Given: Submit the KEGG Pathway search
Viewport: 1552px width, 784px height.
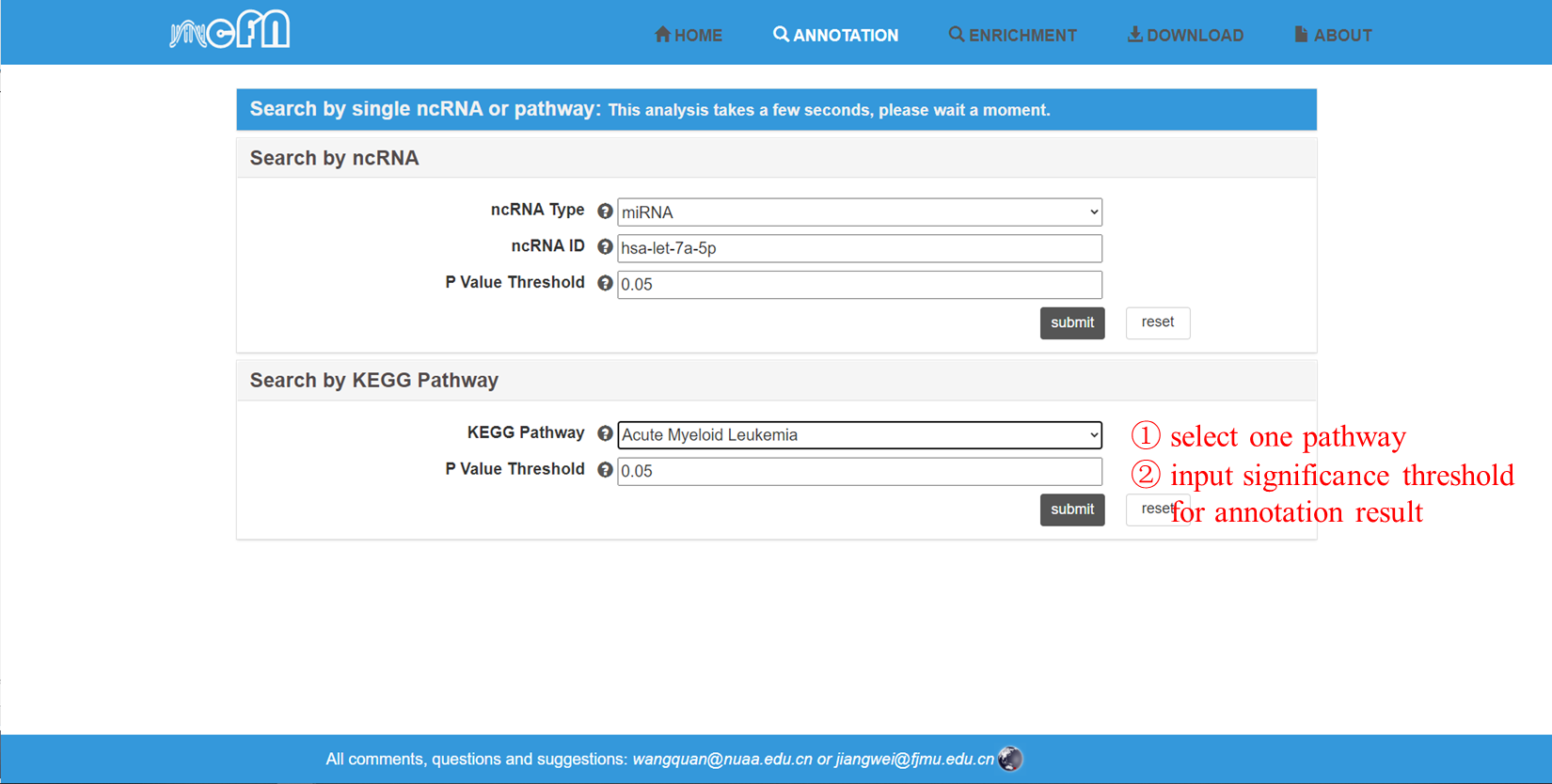Looking at the screenshot, I should (x=1071, y=510).
